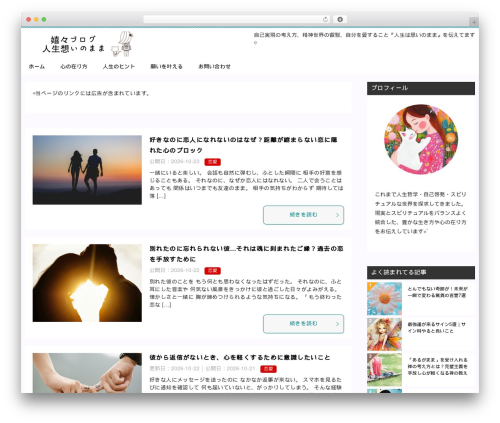The image size is (500, 423).
Task: Open article title 別れたのに忘れられない彼
Action: pos(246,254)
